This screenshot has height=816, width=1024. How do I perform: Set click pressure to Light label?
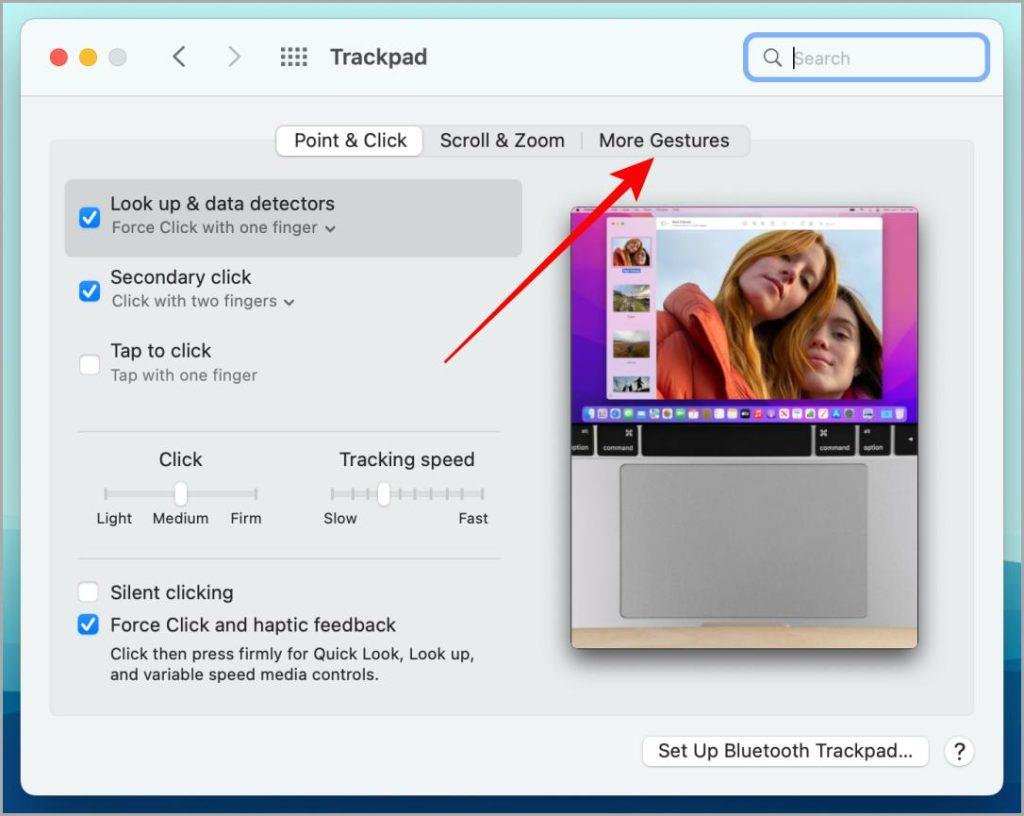114,518
